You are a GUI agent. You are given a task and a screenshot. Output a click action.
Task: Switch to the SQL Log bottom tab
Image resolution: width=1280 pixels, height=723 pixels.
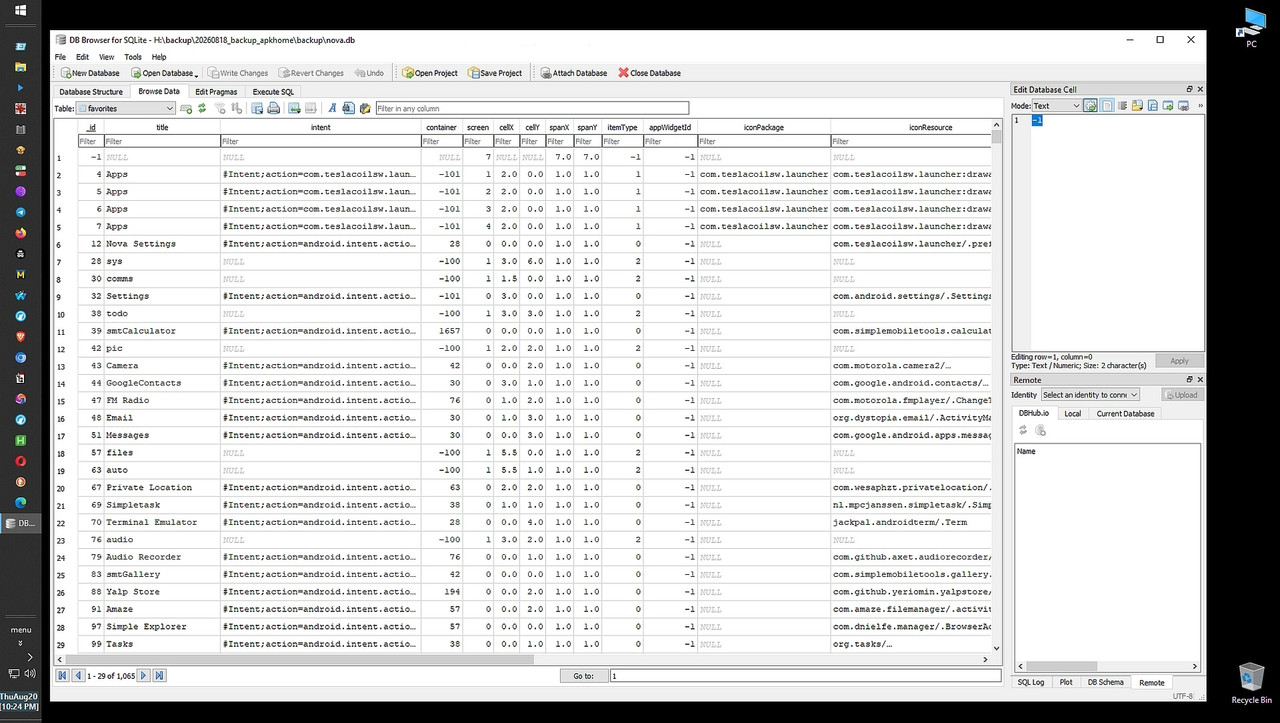1031,682
